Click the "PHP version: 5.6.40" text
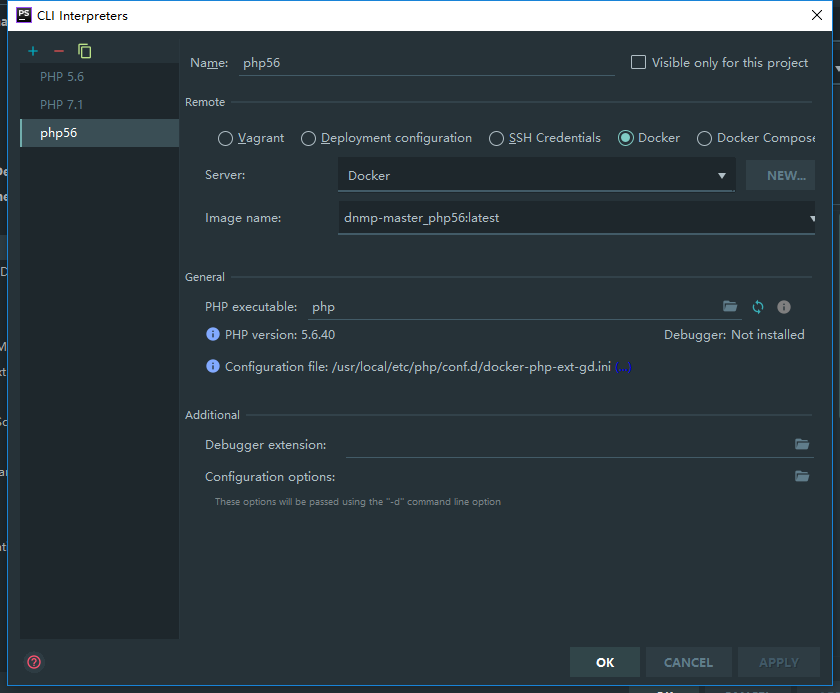The image size is (840, 693). tap(280, 335)
